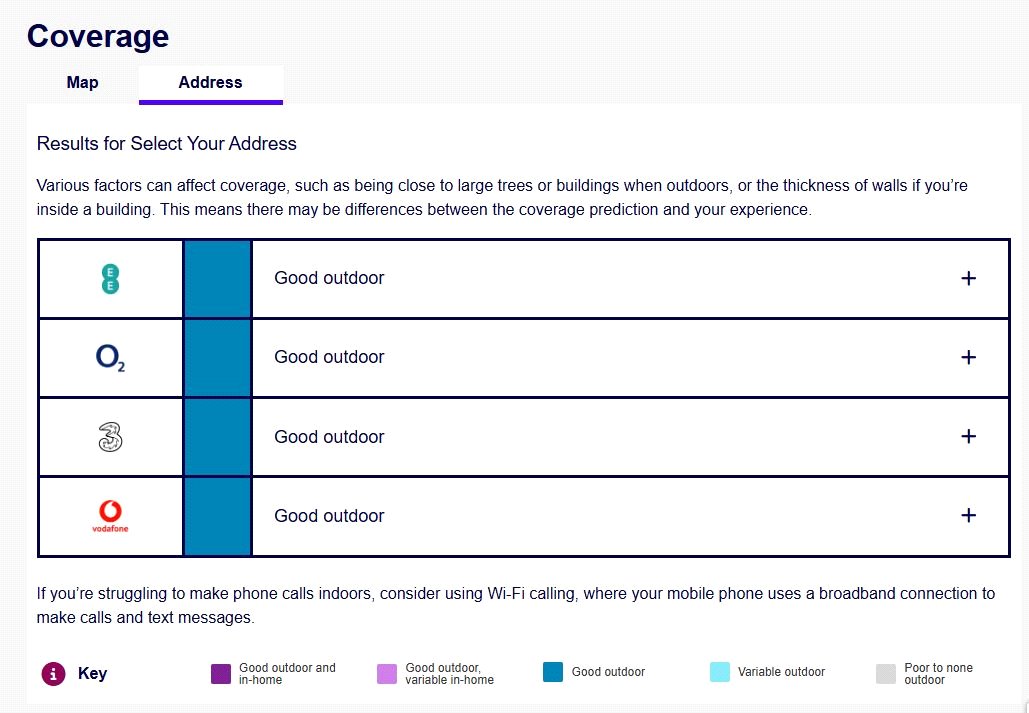The width and height of the screenshot is (1029, 713).
Task: Click Vodafone's 'Good outdoor' status text
Action: 329,516
